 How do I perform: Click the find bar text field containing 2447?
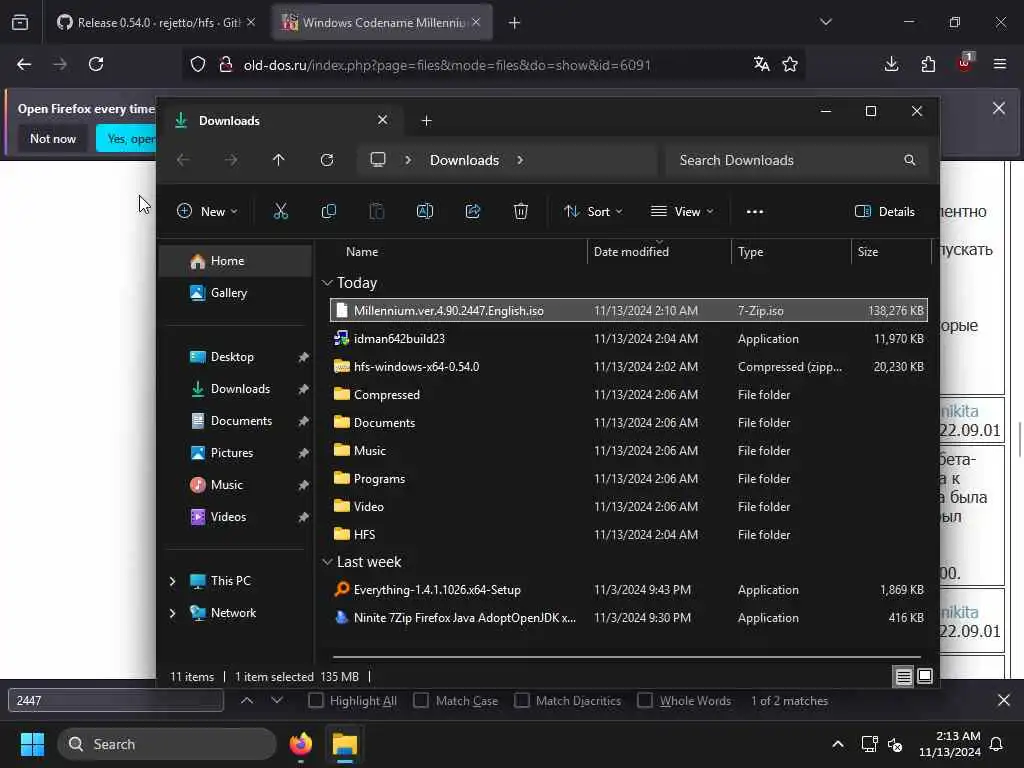(116, 700)
